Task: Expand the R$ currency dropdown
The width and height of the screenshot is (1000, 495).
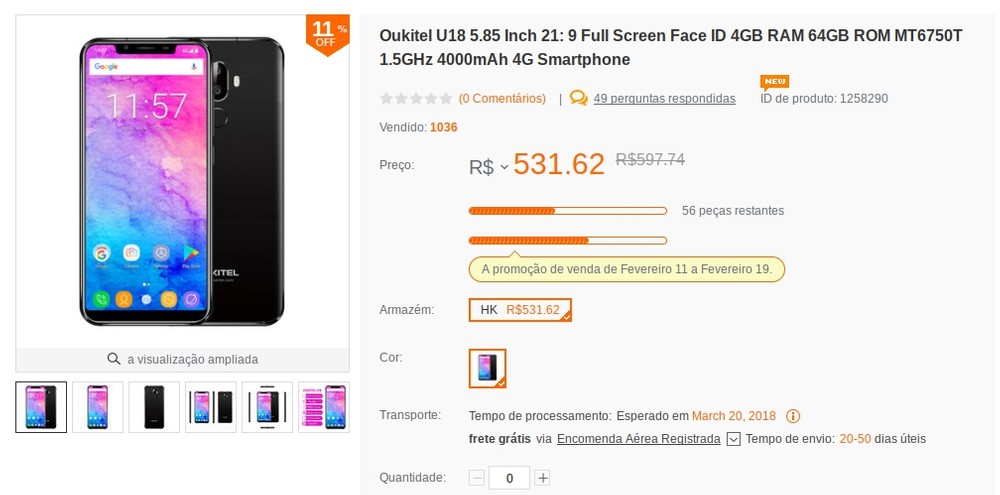Action: coord(489,167)
